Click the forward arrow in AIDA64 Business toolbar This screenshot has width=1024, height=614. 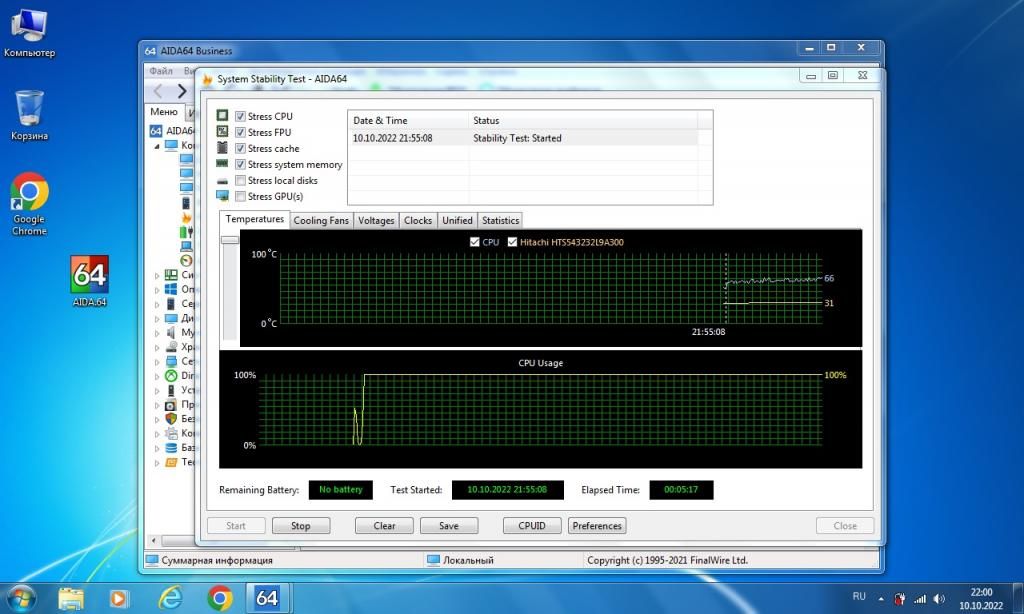coord(182,91)
